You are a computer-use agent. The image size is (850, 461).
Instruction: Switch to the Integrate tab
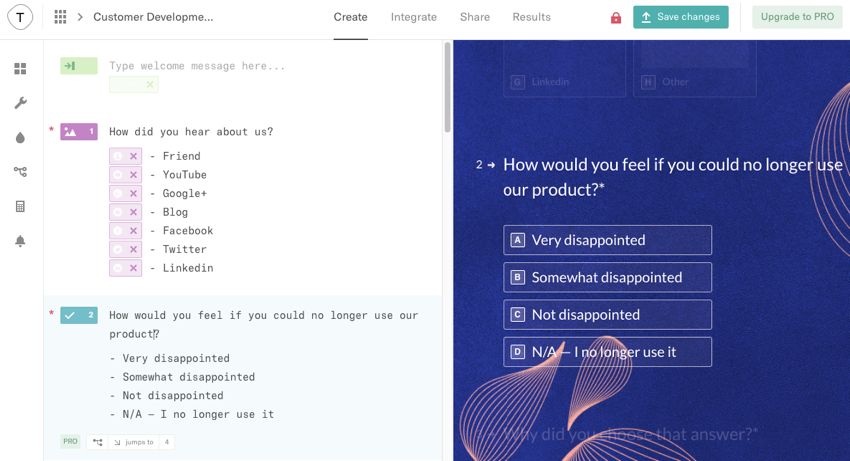(414, 17)
